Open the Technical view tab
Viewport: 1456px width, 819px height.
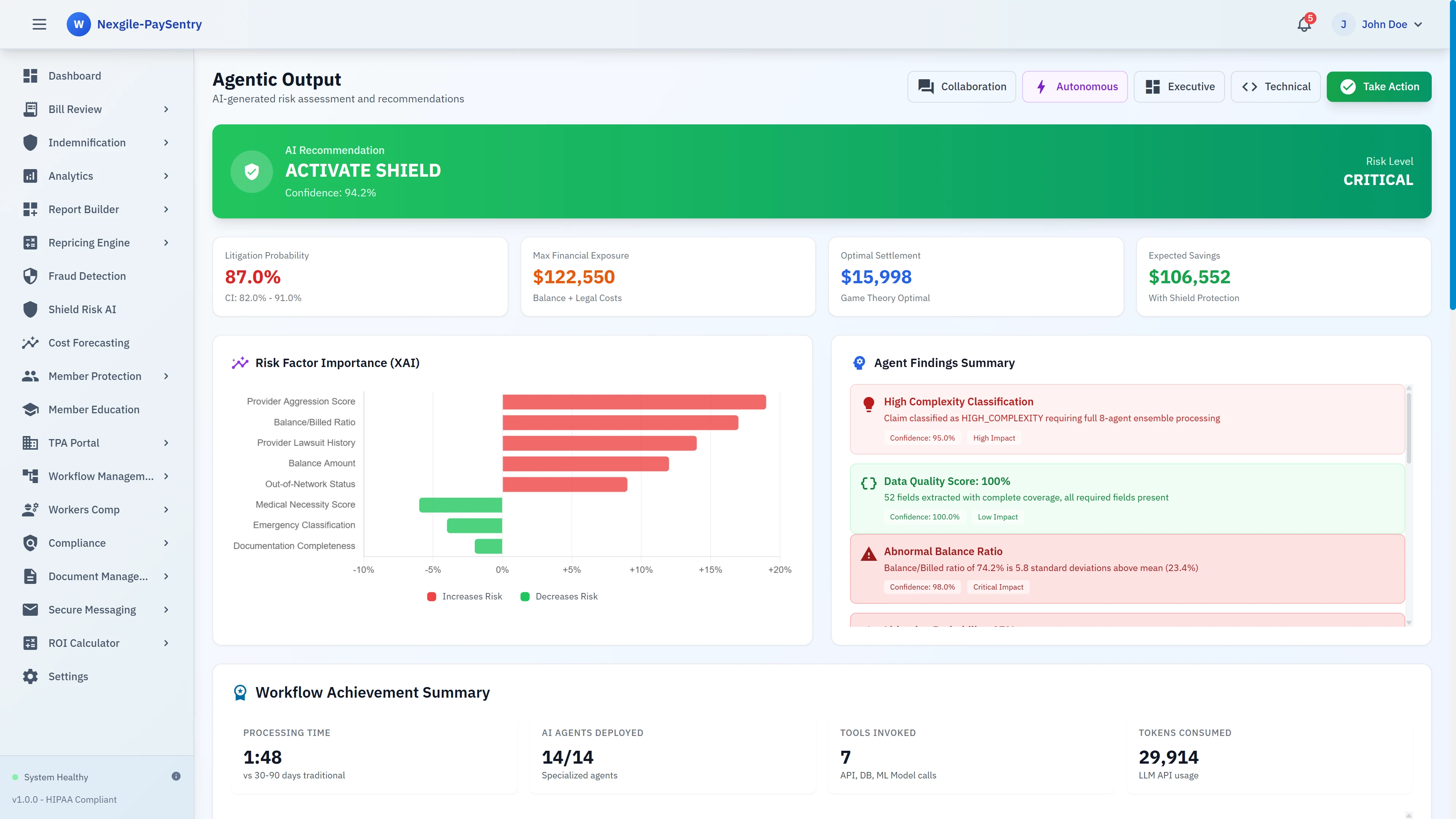point(1276,86)
